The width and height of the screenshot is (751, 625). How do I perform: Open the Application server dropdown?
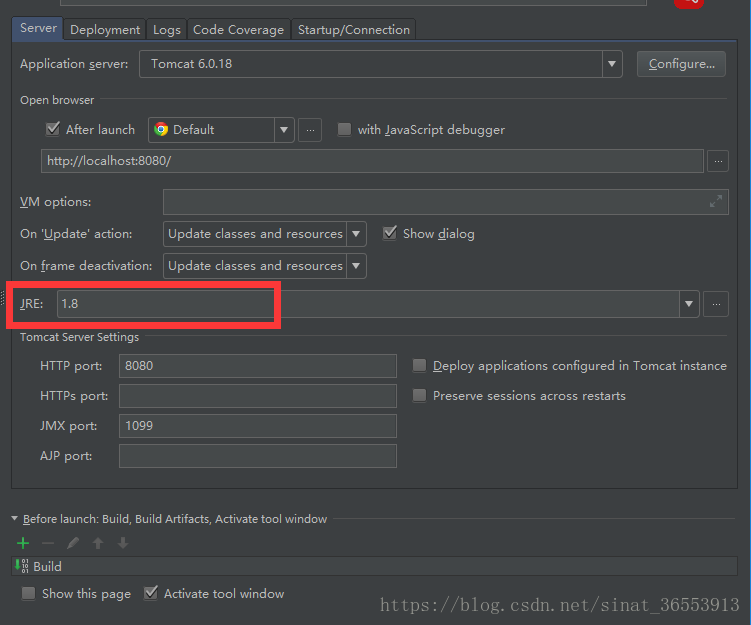612,64
